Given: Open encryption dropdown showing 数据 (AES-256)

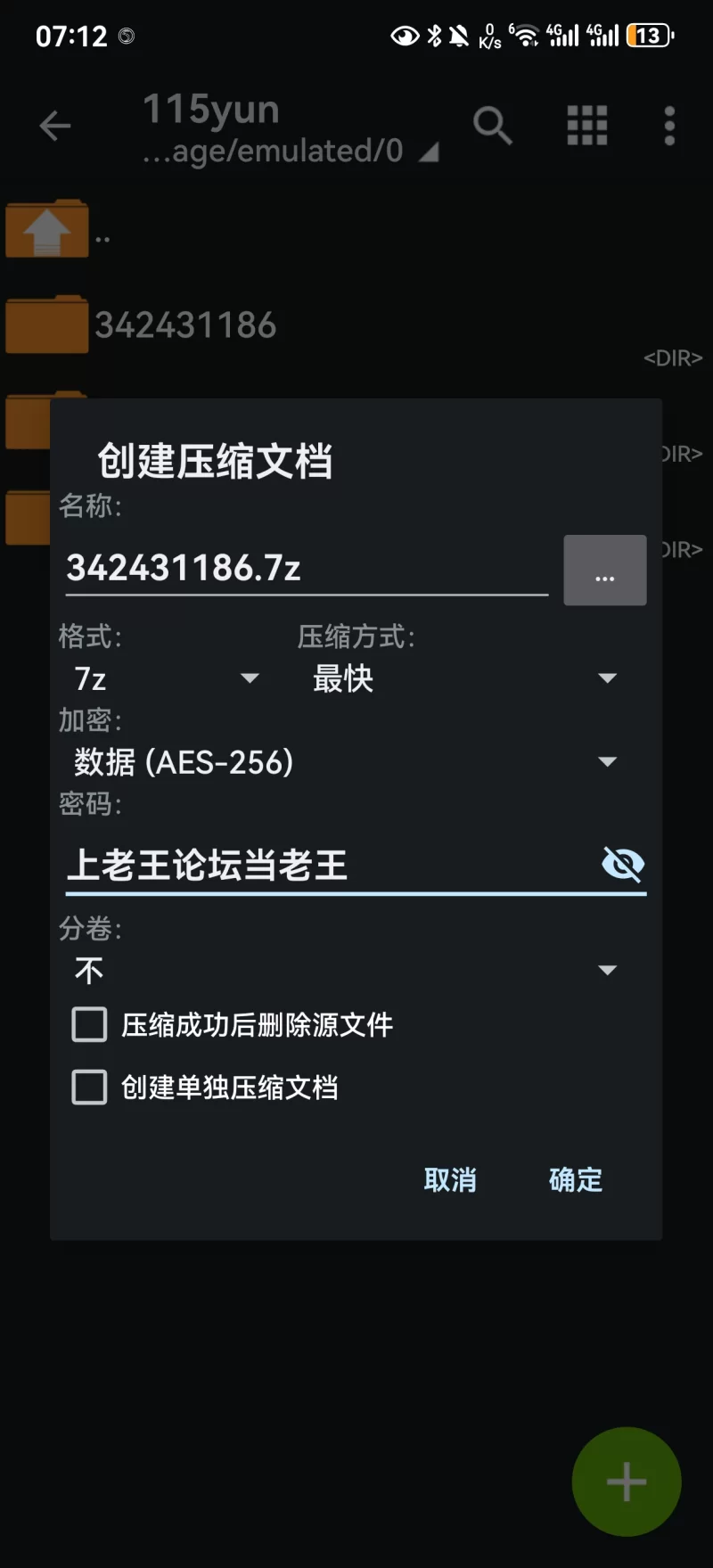Looking at the screenshot, I should (x=345, y=762).
